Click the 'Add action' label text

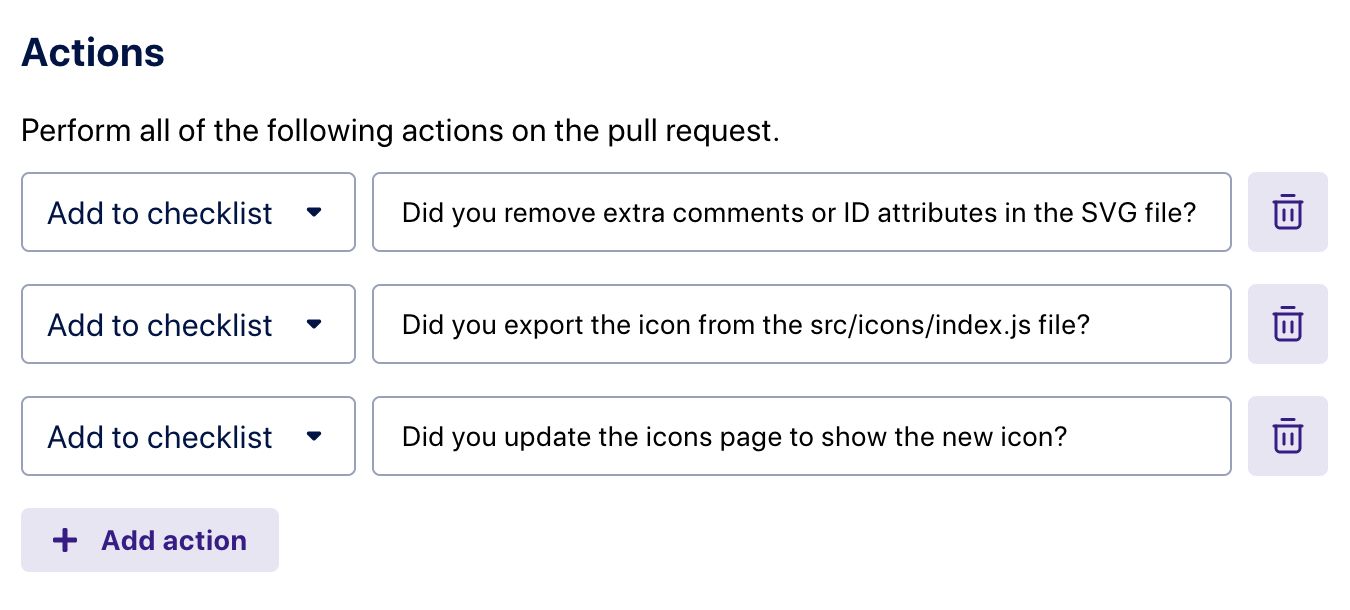pyautogui.click(x=174, y=541)
